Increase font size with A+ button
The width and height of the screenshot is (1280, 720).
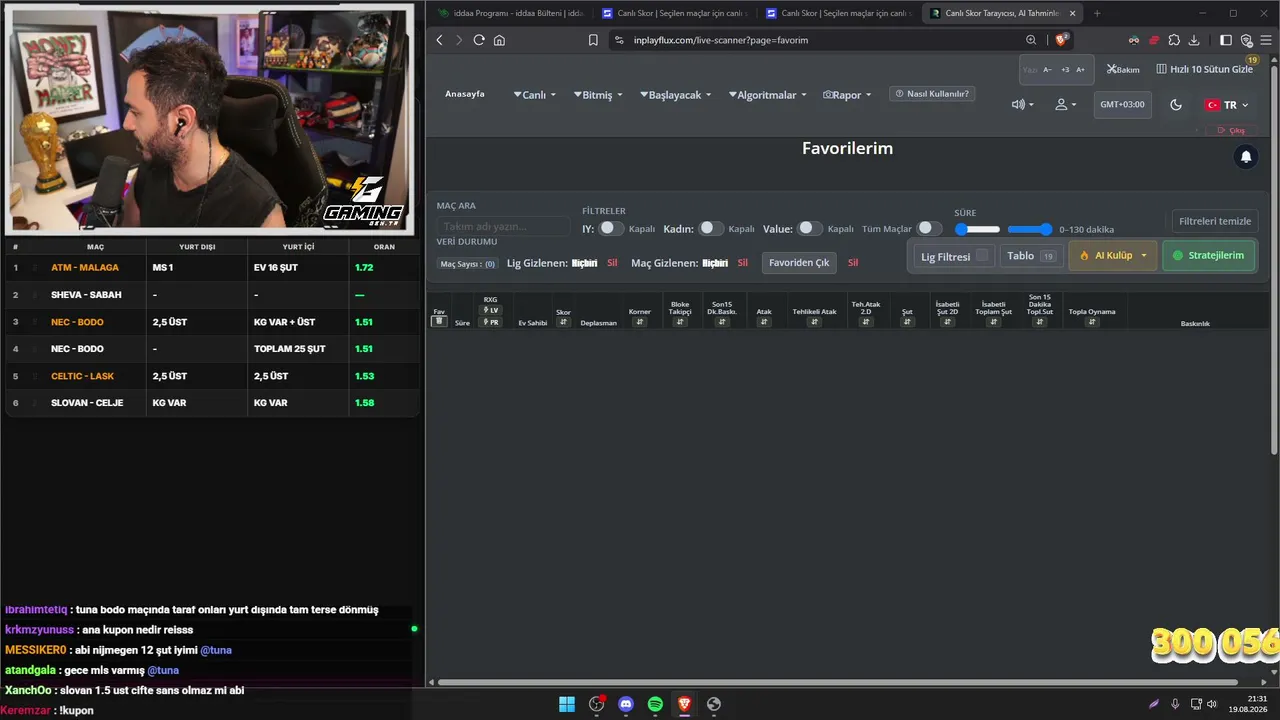[1081, 70]
